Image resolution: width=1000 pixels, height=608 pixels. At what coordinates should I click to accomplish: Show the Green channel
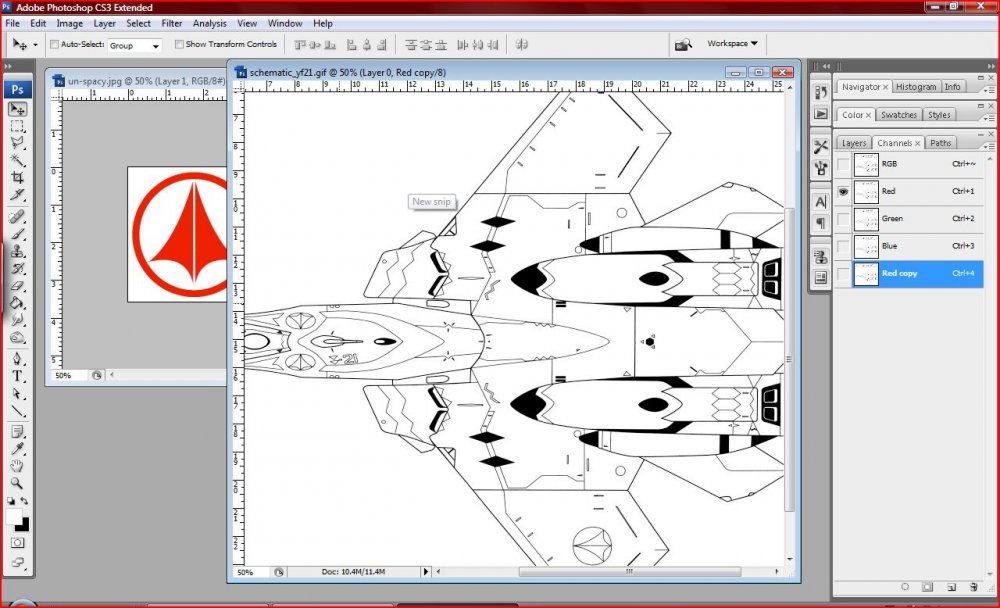click(843, 219)
